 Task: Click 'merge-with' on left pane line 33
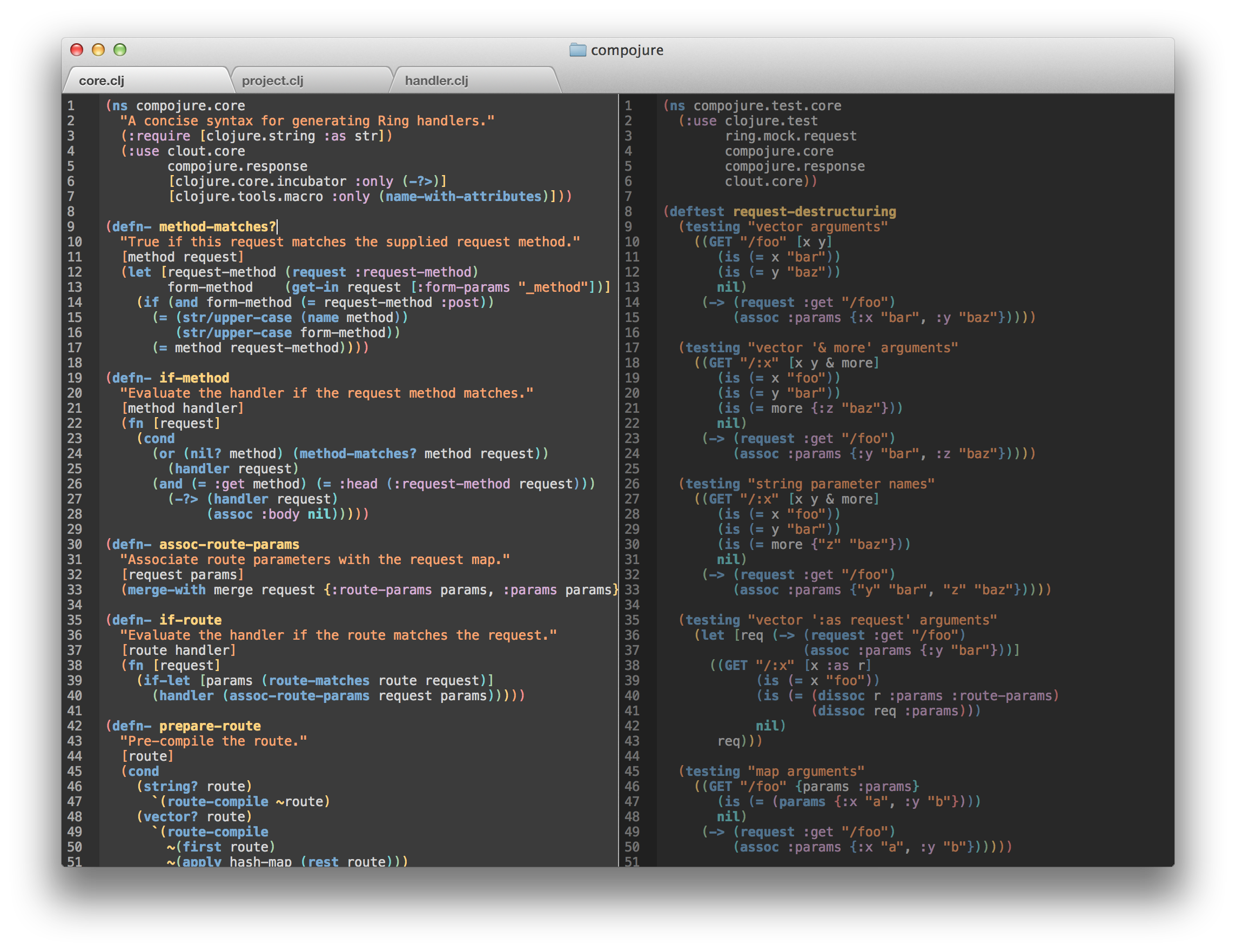coord(166,590)
